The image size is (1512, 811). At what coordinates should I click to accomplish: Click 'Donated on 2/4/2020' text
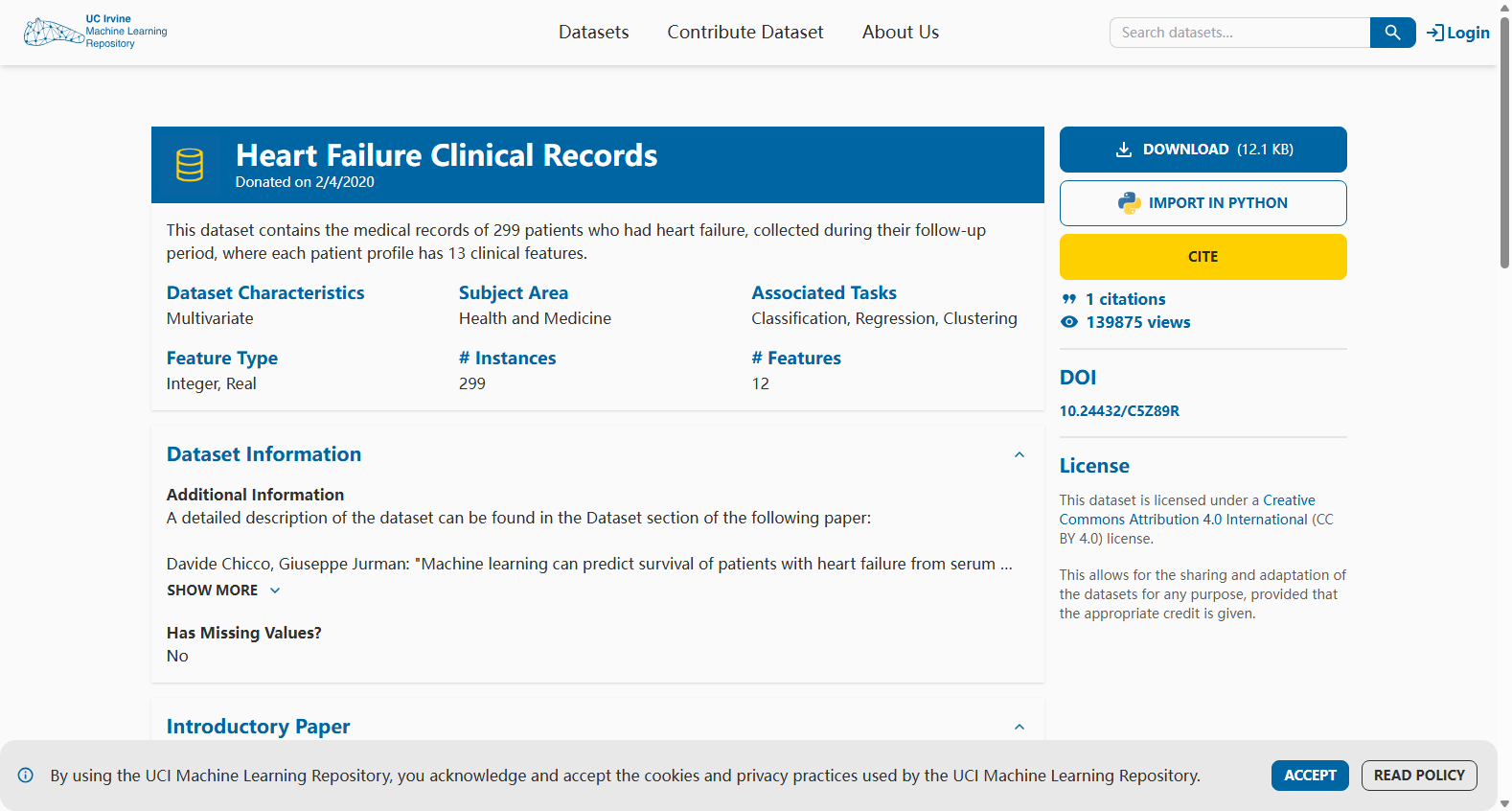point(305,182)
